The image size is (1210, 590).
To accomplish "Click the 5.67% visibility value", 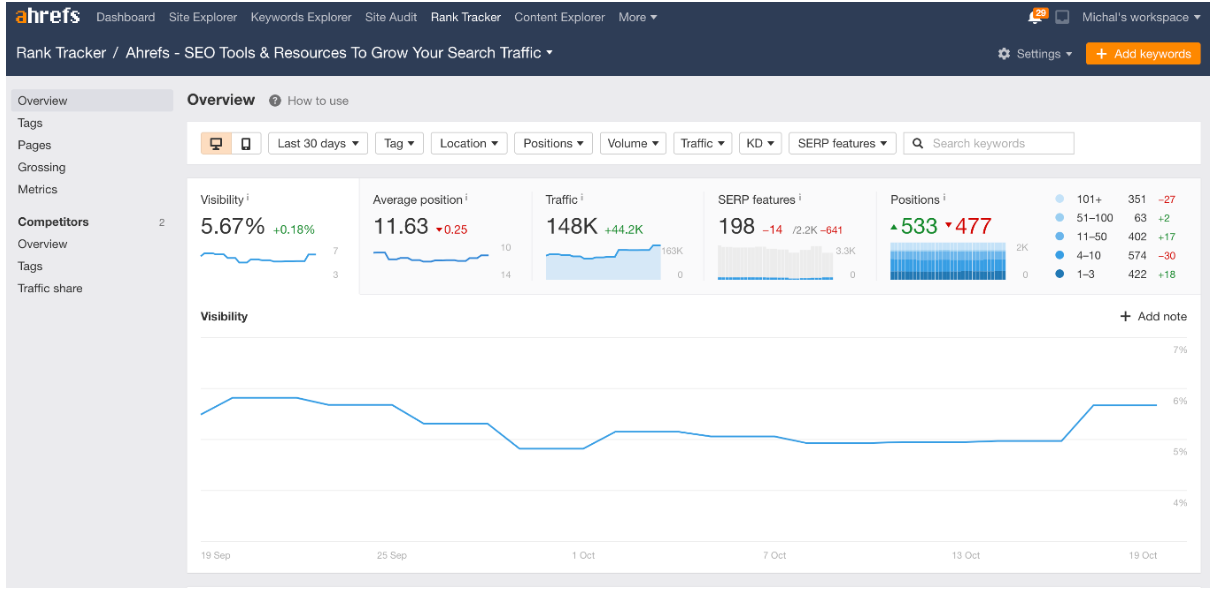I will [x=233, y=227].
